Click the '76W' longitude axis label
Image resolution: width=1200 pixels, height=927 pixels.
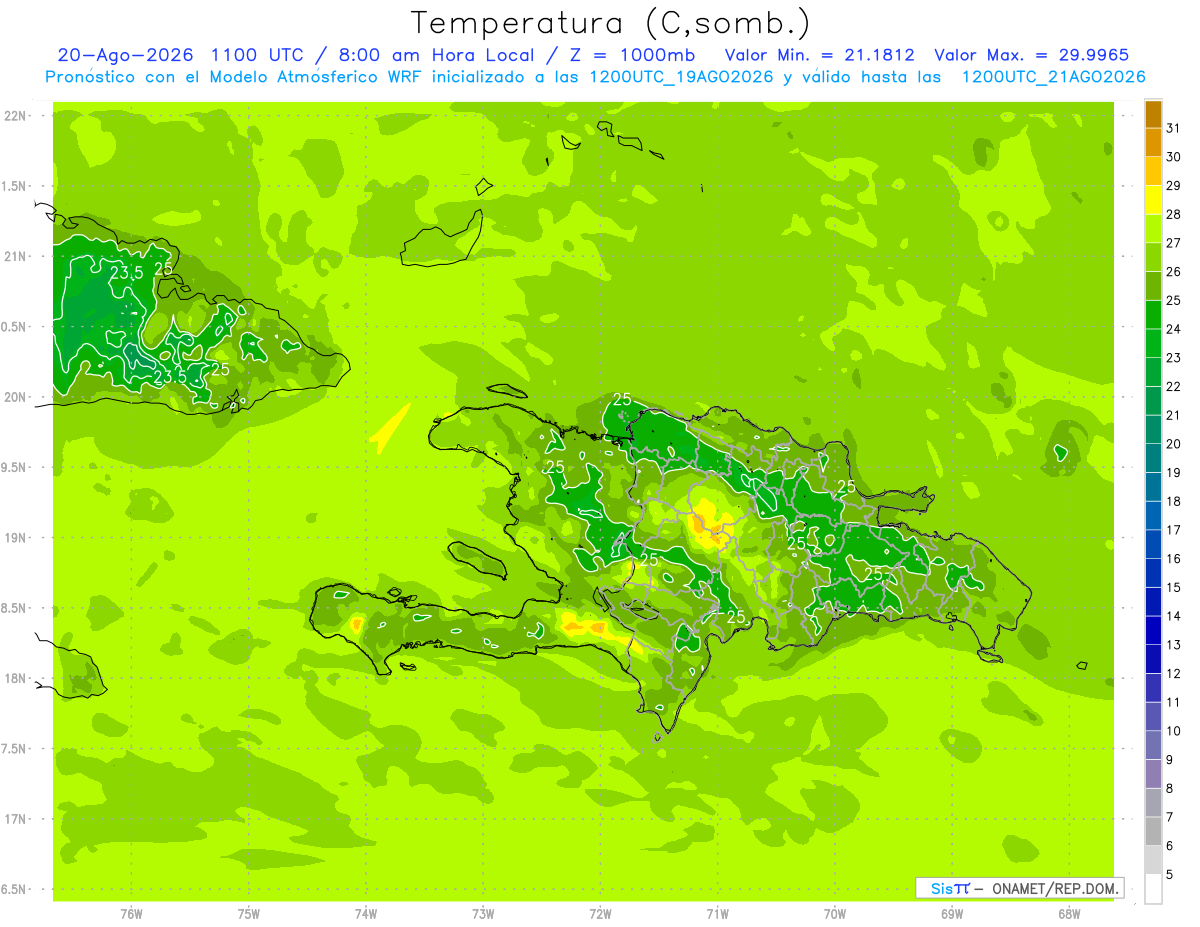(x=131, y=913)
